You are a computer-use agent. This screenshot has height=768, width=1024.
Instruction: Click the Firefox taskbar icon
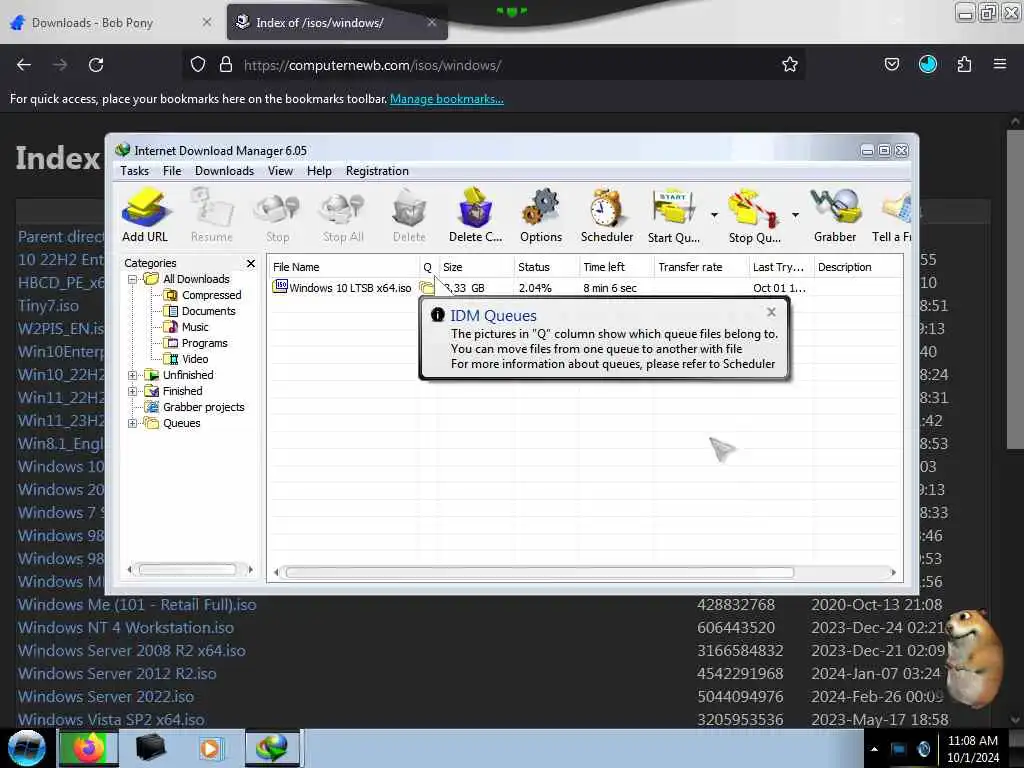tap(89, 748)
